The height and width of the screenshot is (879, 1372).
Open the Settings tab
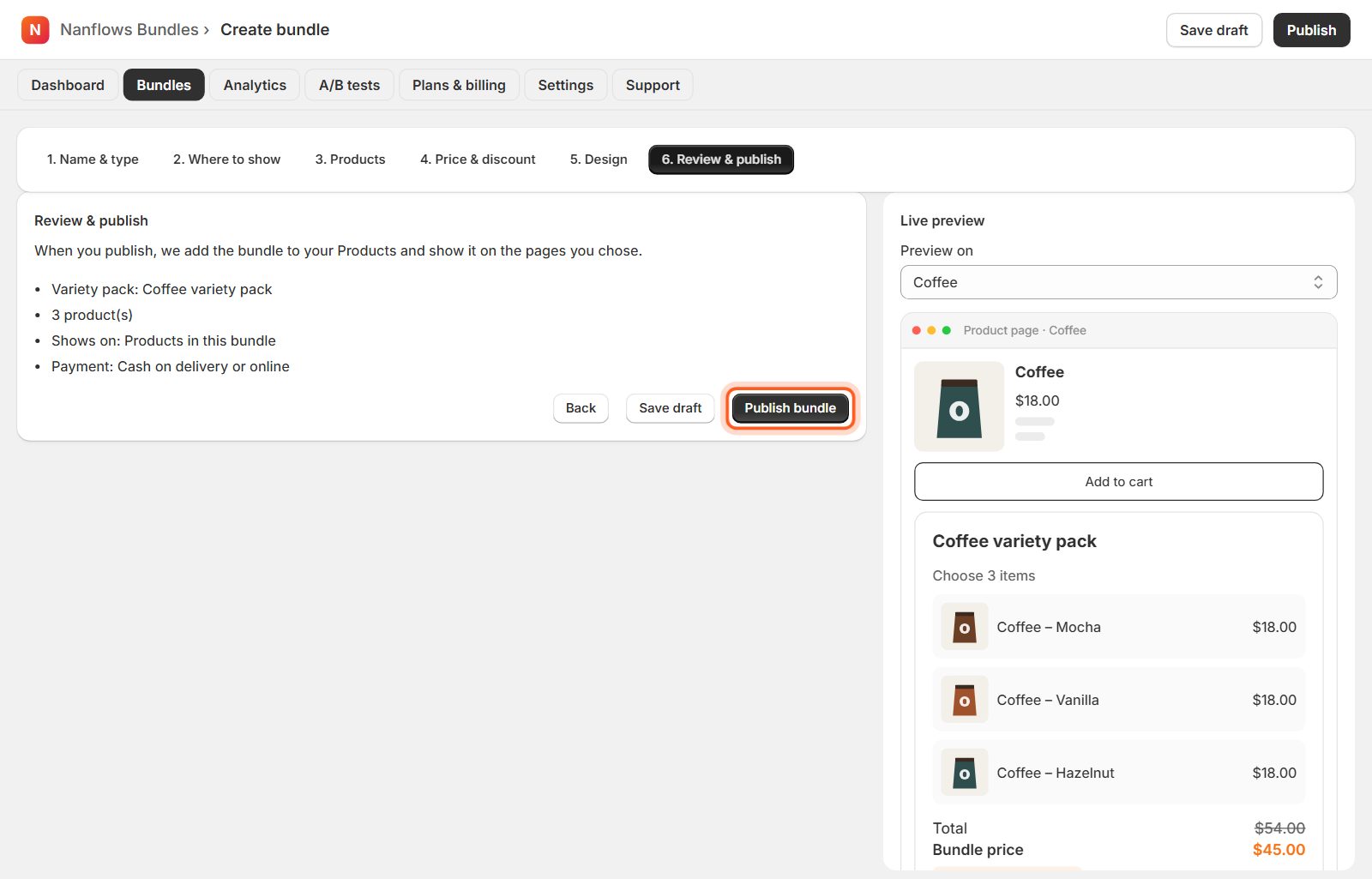565,85
